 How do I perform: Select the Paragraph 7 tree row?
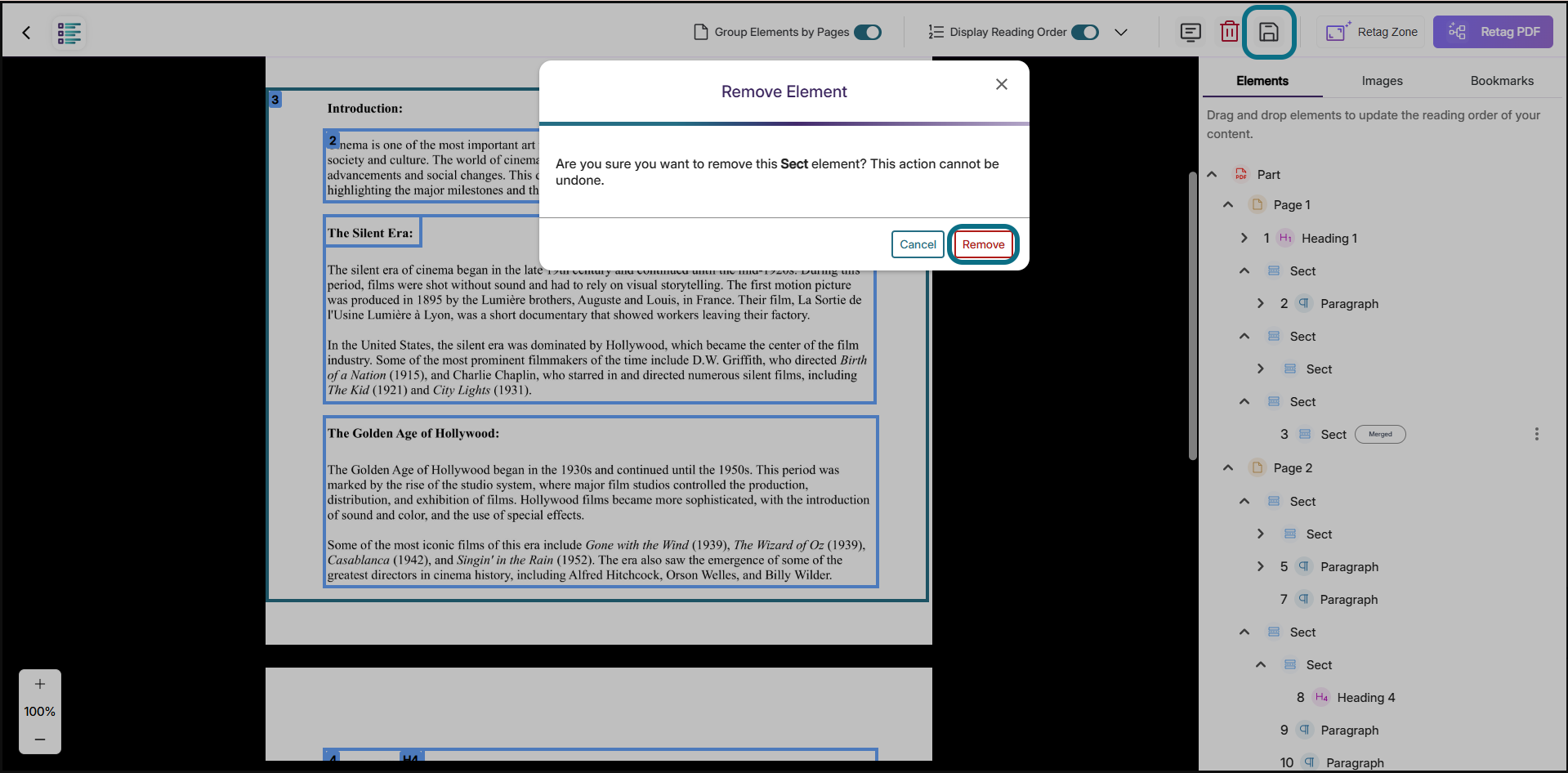1381,599
